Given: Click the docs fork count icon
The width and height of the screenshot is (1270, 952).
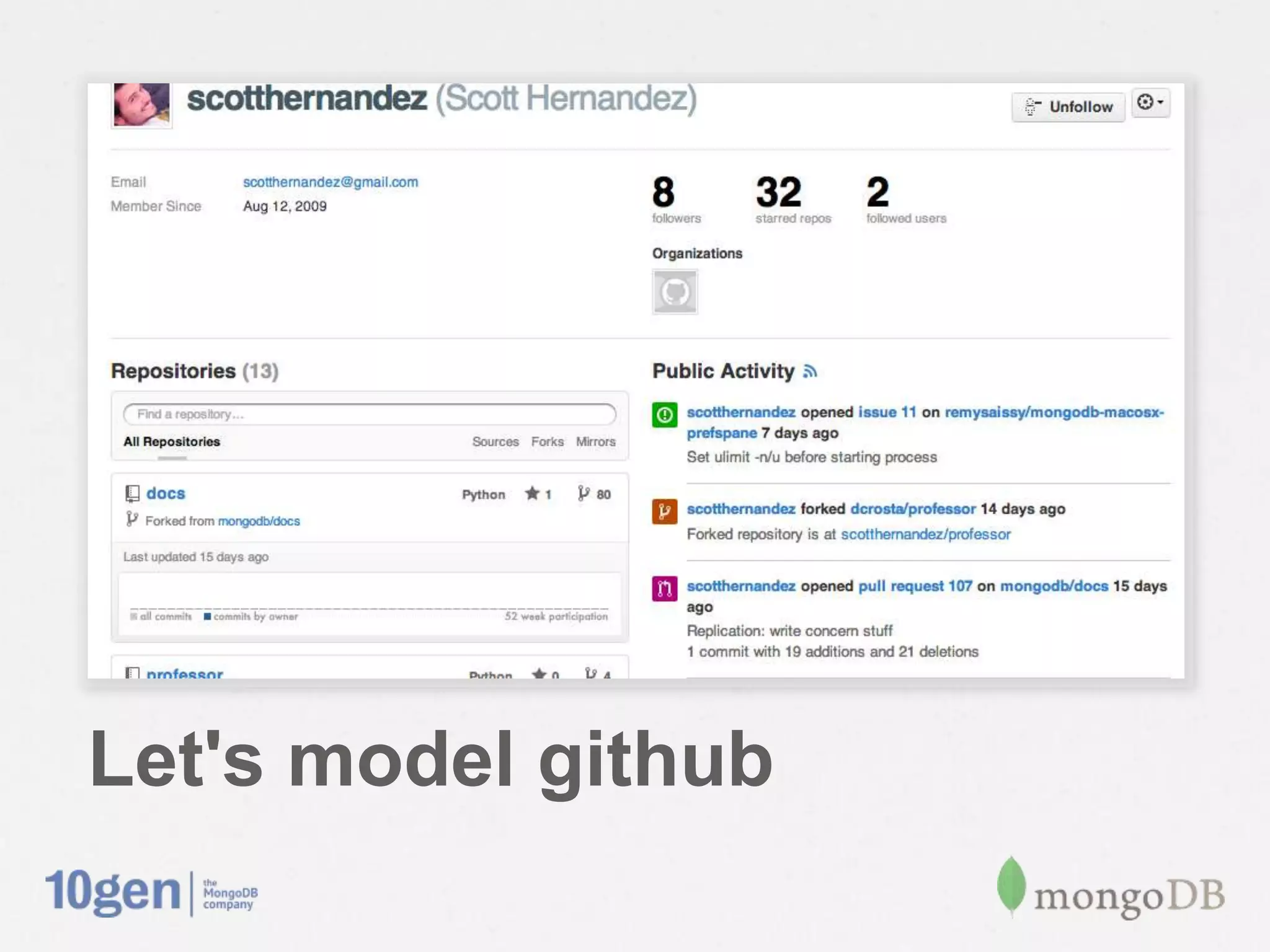Looking at the screenshot, I should pos(583,493).
